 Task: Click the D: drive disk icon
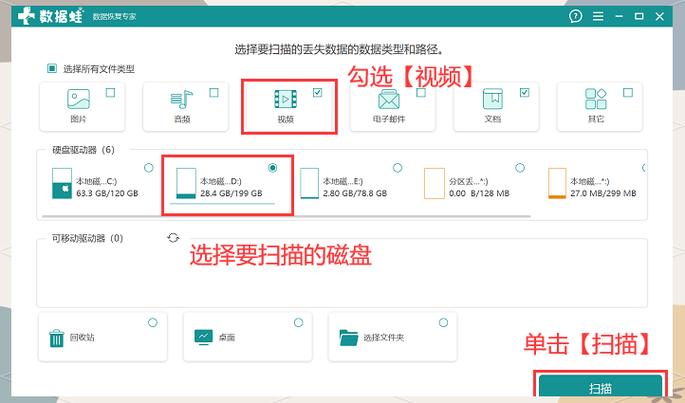(x=186, y=184)
